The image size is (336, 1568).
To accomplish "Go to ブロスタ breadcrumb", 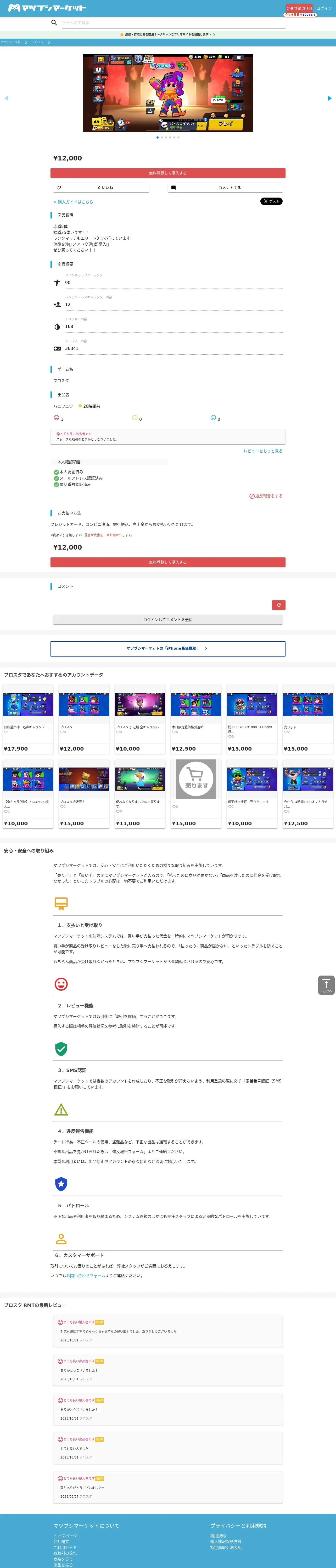I will coord(38,42).
